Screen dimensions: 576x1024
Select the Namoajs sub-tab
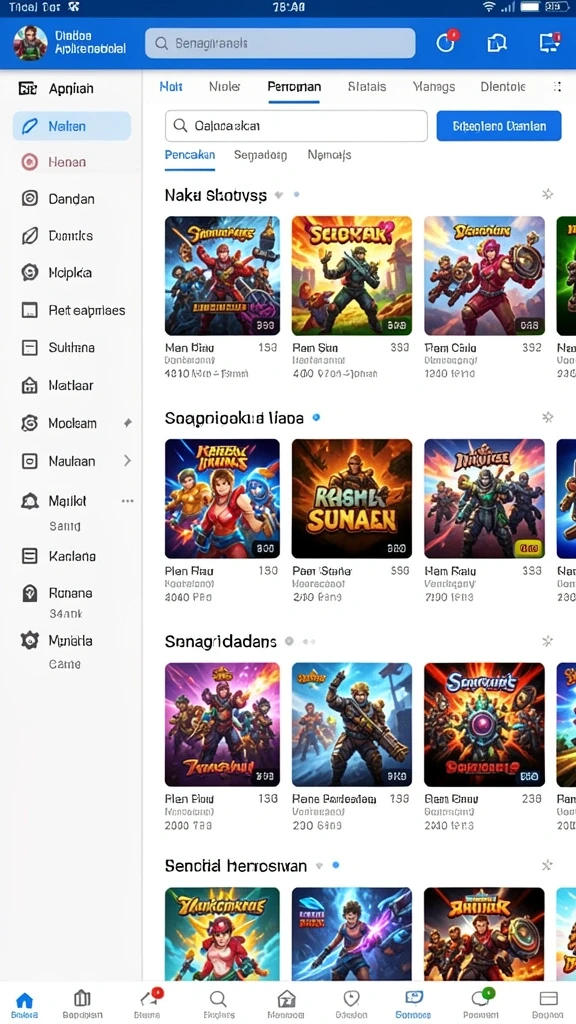(329, 155)
